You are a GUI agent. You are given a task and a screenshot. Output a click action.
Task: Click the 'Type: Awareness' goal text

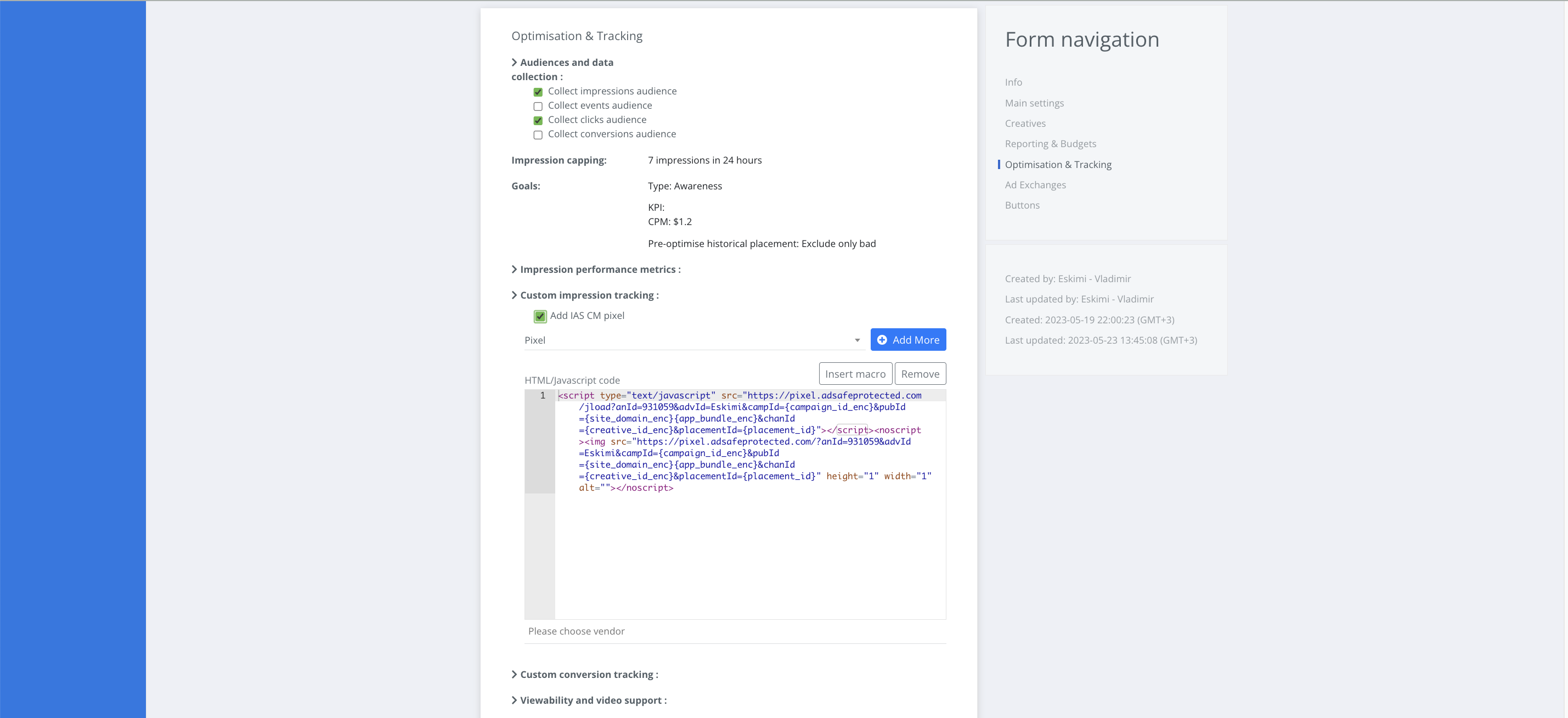684,186
